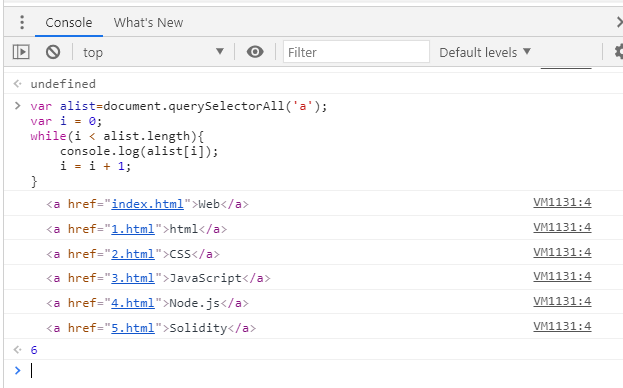Follow the index.html link in output
This screenshot has height=388, width=623.
(x=147, y=204)
